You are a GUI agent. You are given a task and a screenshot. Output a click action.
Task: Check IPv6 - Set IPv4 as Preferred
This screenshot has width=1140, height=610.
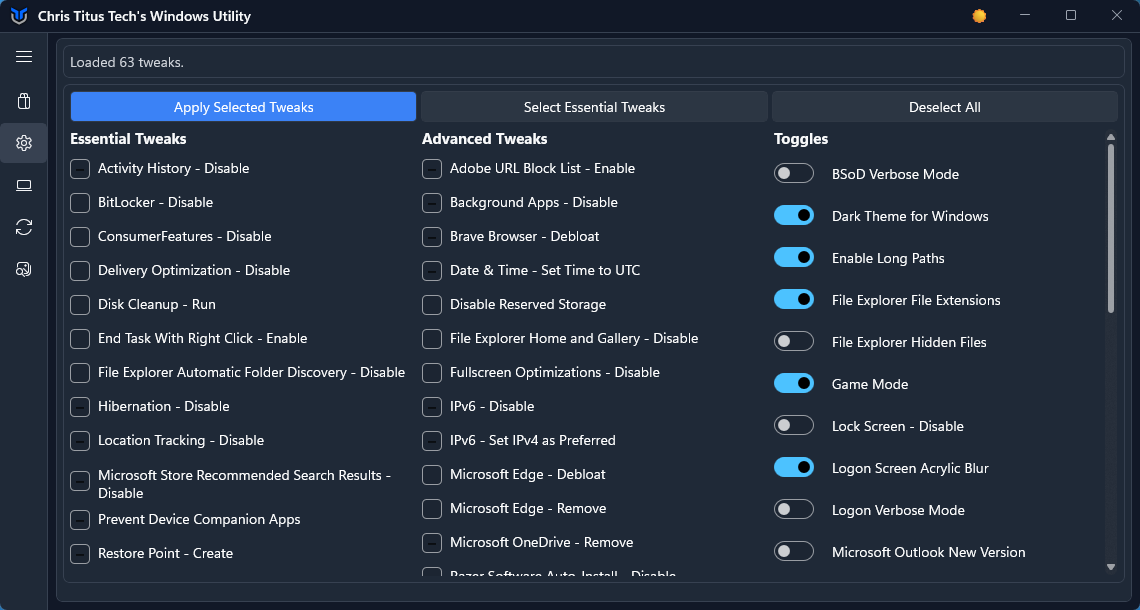click(432, 441)
